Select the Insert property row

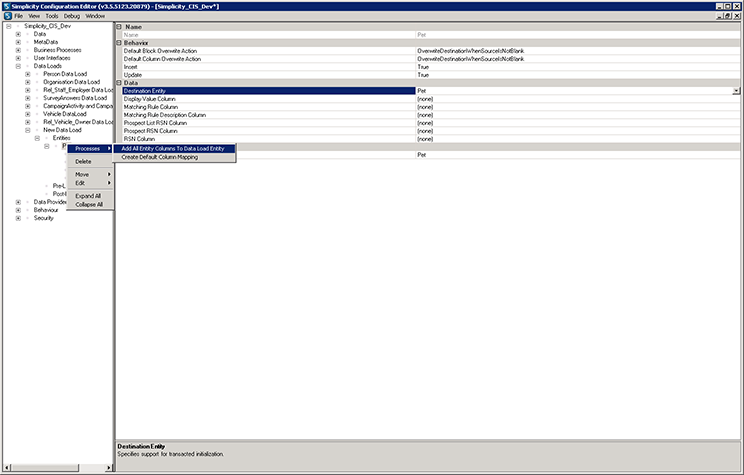(x=269, y=67)
